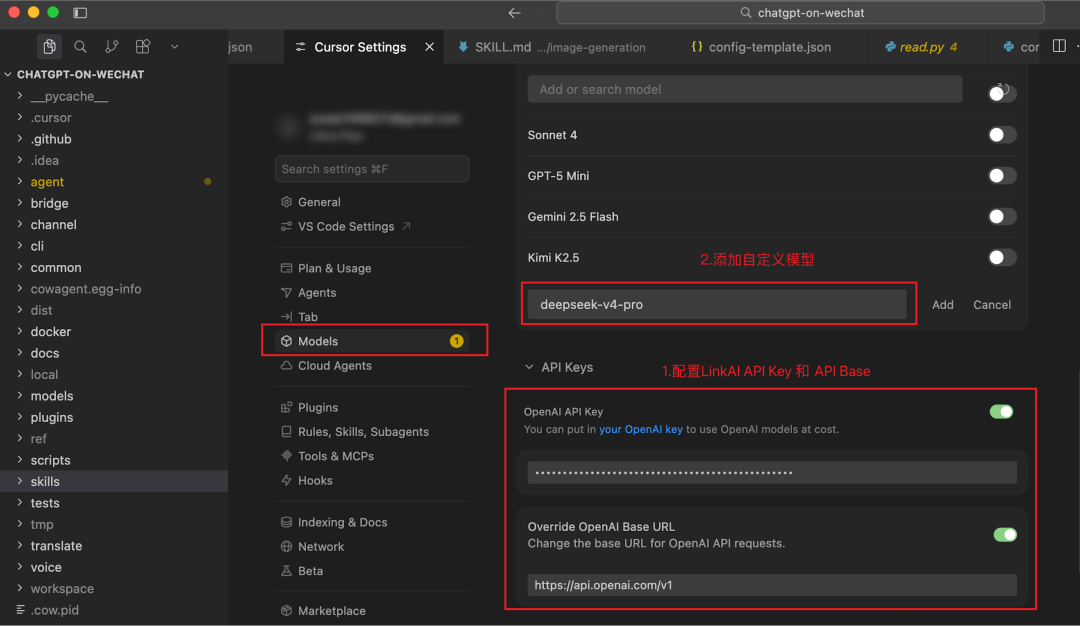Click the OpenAI Base URL field
Viewport: 1080px width, 626px height.
(x=772, y=585)
